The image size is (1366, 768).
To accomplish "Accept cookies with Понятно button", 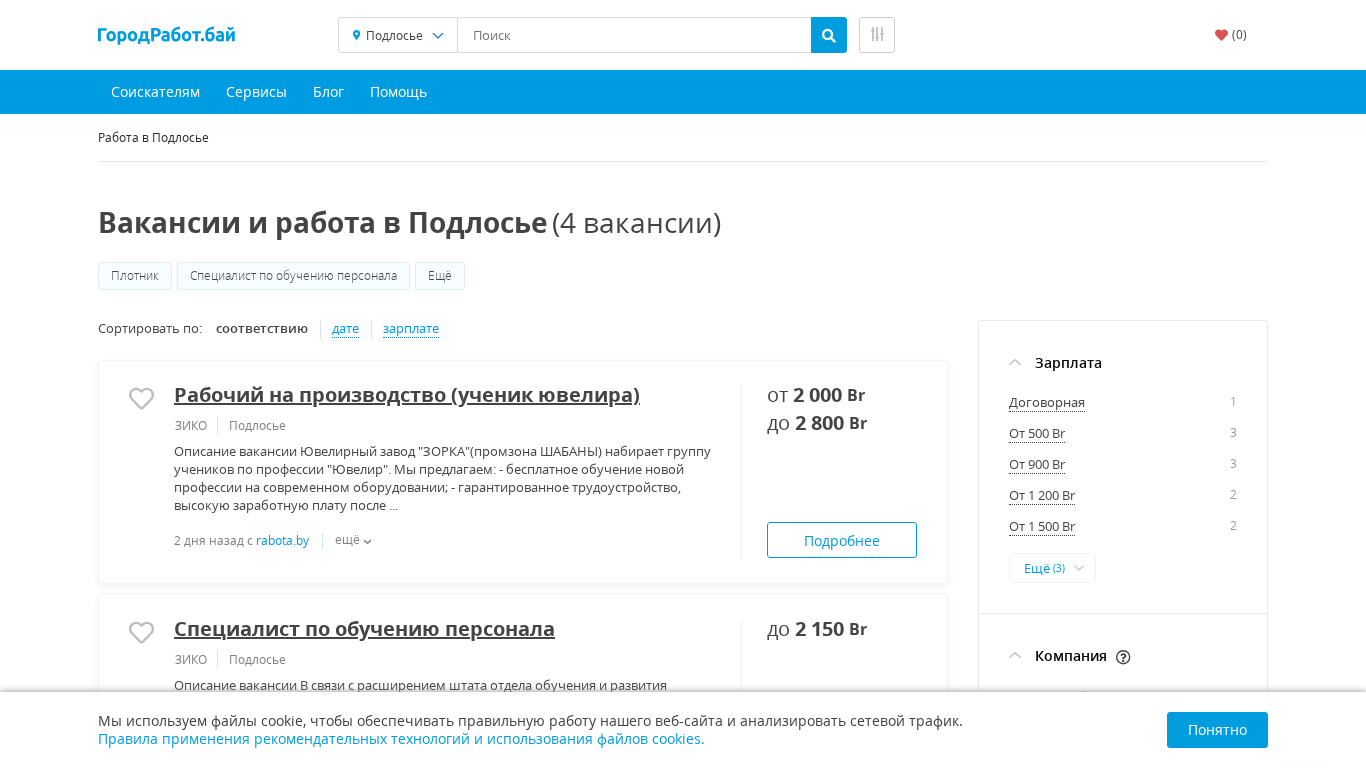I will click(x=1216, y=730).
